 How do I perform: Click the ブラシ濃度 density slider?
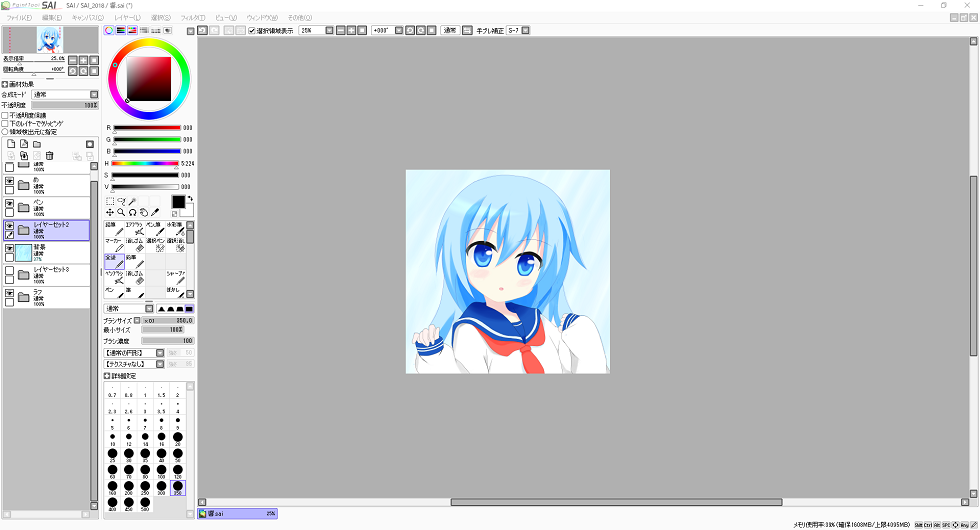coord(168,341)
